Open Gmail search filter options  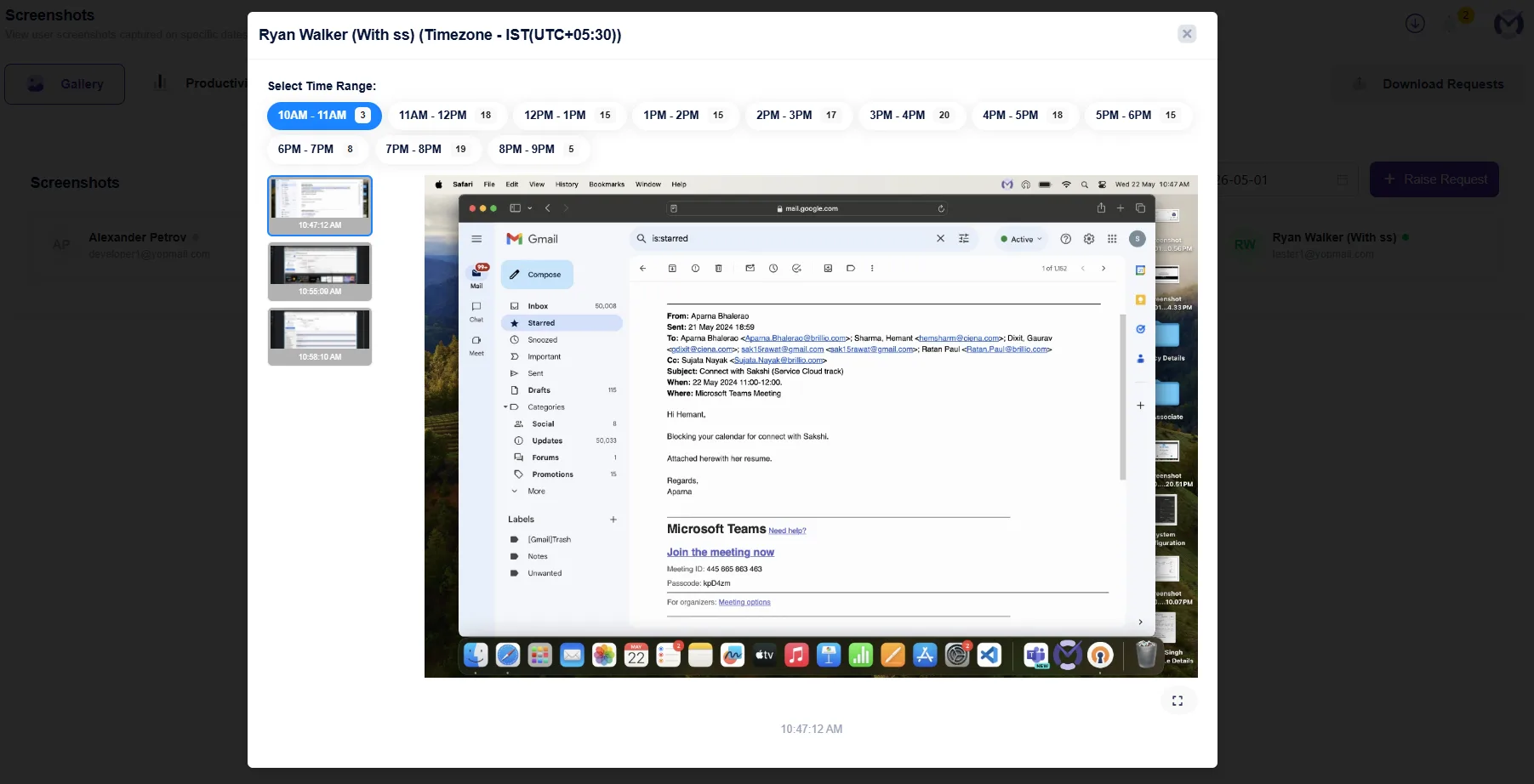pyautogui.click(x=964, y=239)
